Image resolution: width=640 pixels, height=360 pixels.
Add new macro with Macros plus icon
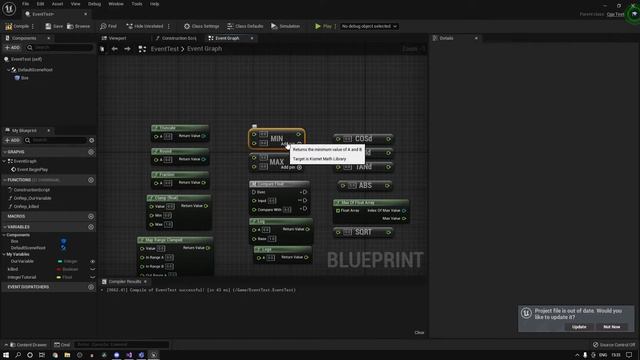coord(91,216)
